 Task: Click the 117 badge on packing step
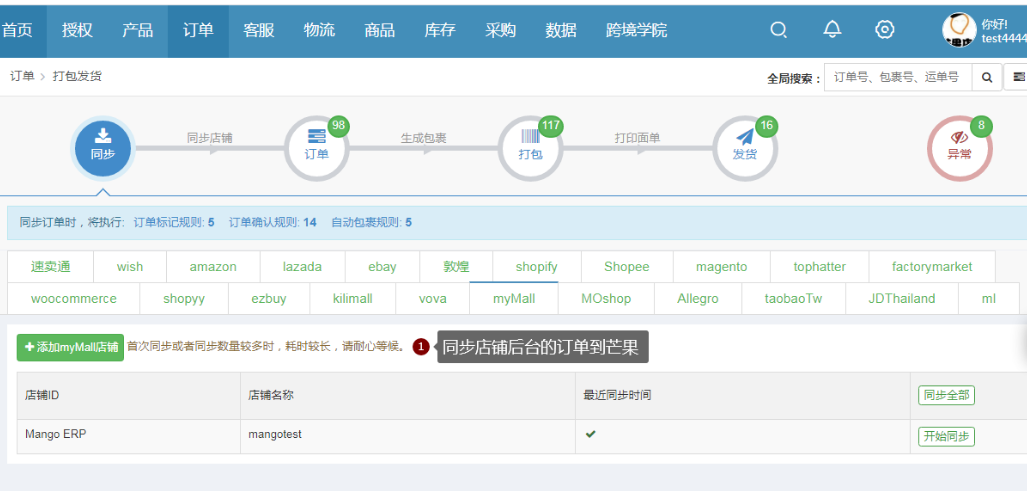(x=551, y=126)
